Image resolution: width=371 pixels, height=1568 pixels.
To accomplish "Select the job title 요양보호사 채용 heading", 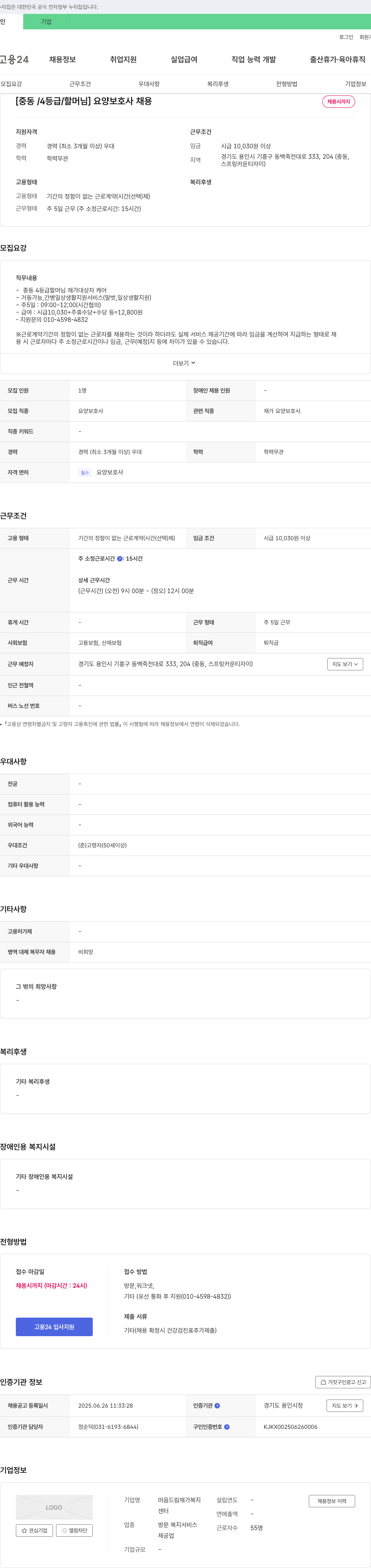I will [84, 101].
